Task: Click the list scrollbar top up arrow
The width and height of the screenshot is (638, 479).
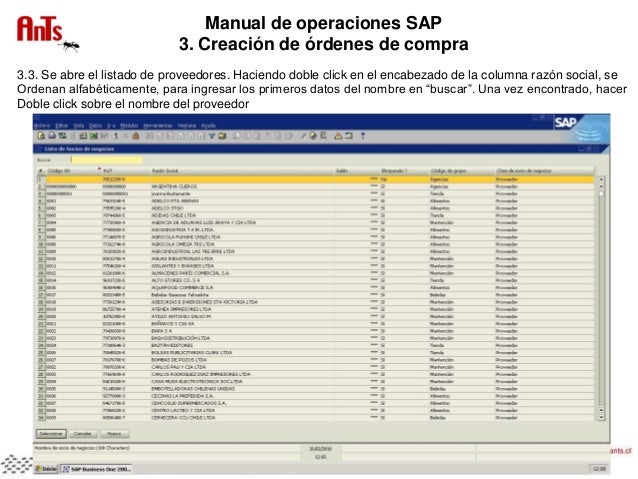Action: [x=601, y=179]
